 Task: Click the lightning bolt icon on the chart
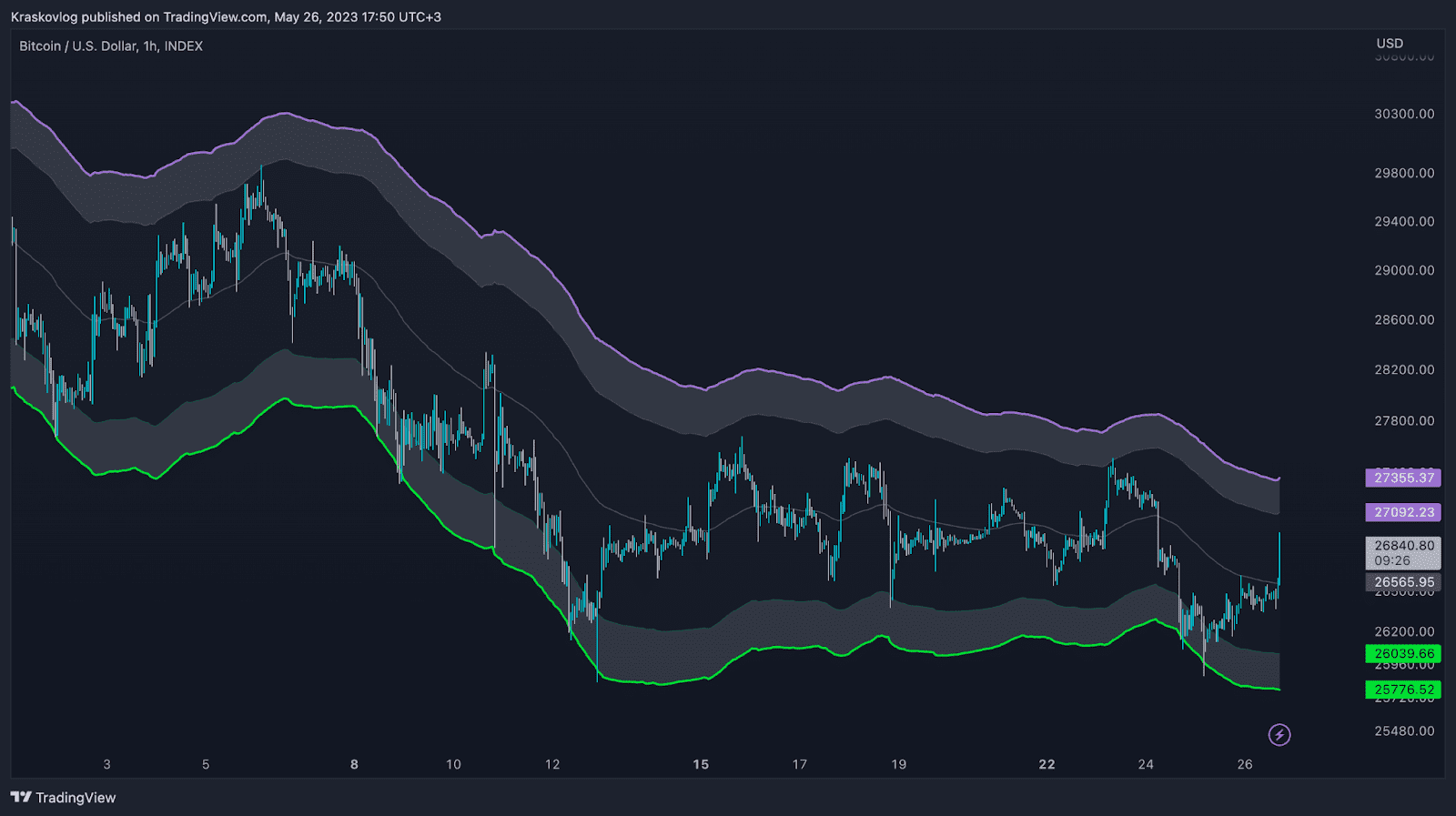1279,734
